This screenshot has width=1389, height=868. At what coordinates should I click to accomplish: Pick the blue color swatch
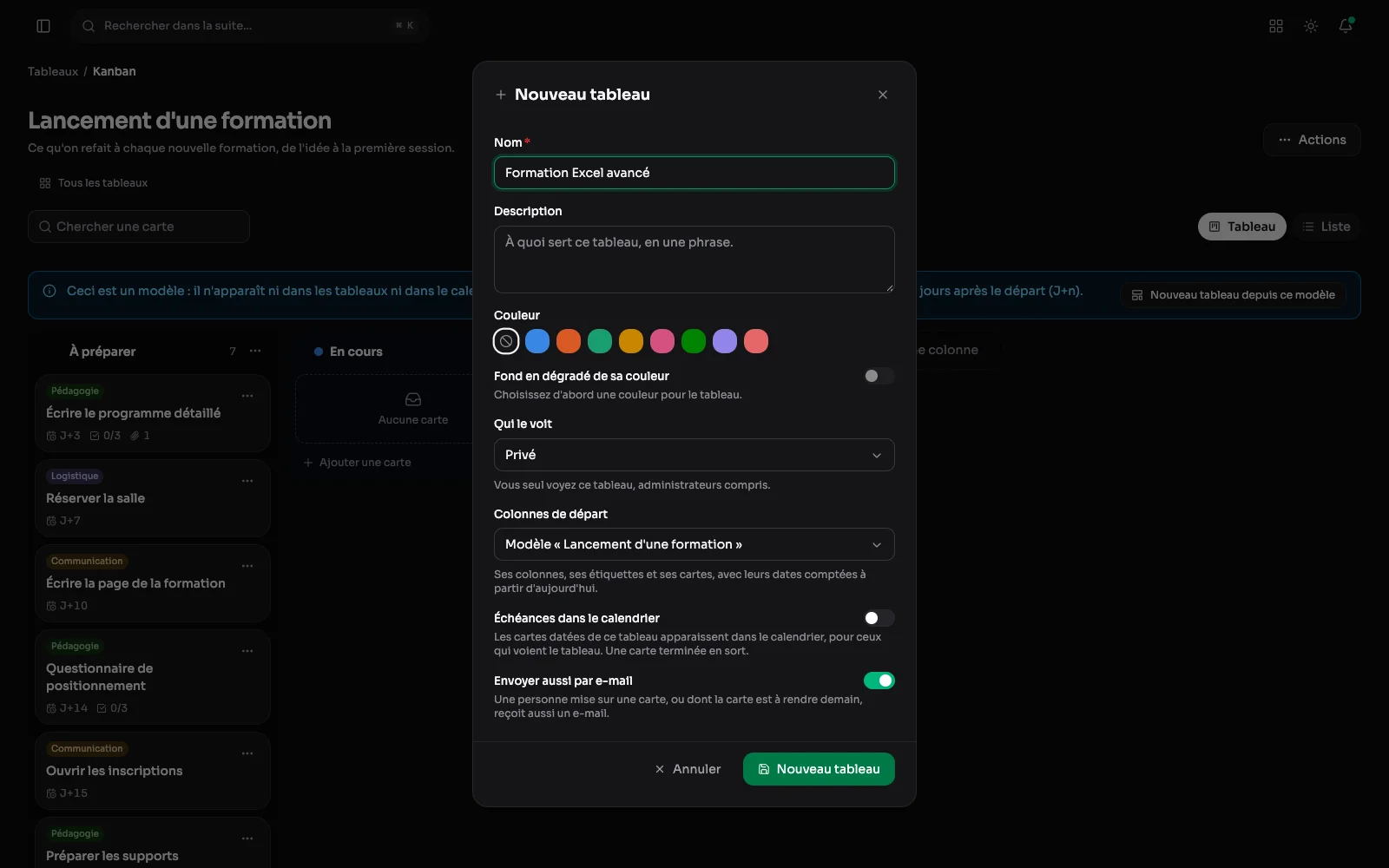[x=537, y=341]
